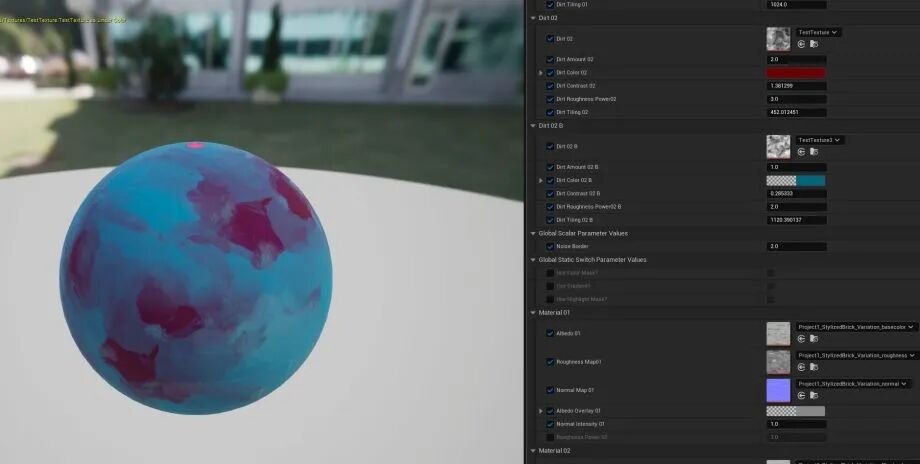The image size is (920, 464).
Task: Edit the Dirt Amount 02 B value field
Action: click(796, 167)
